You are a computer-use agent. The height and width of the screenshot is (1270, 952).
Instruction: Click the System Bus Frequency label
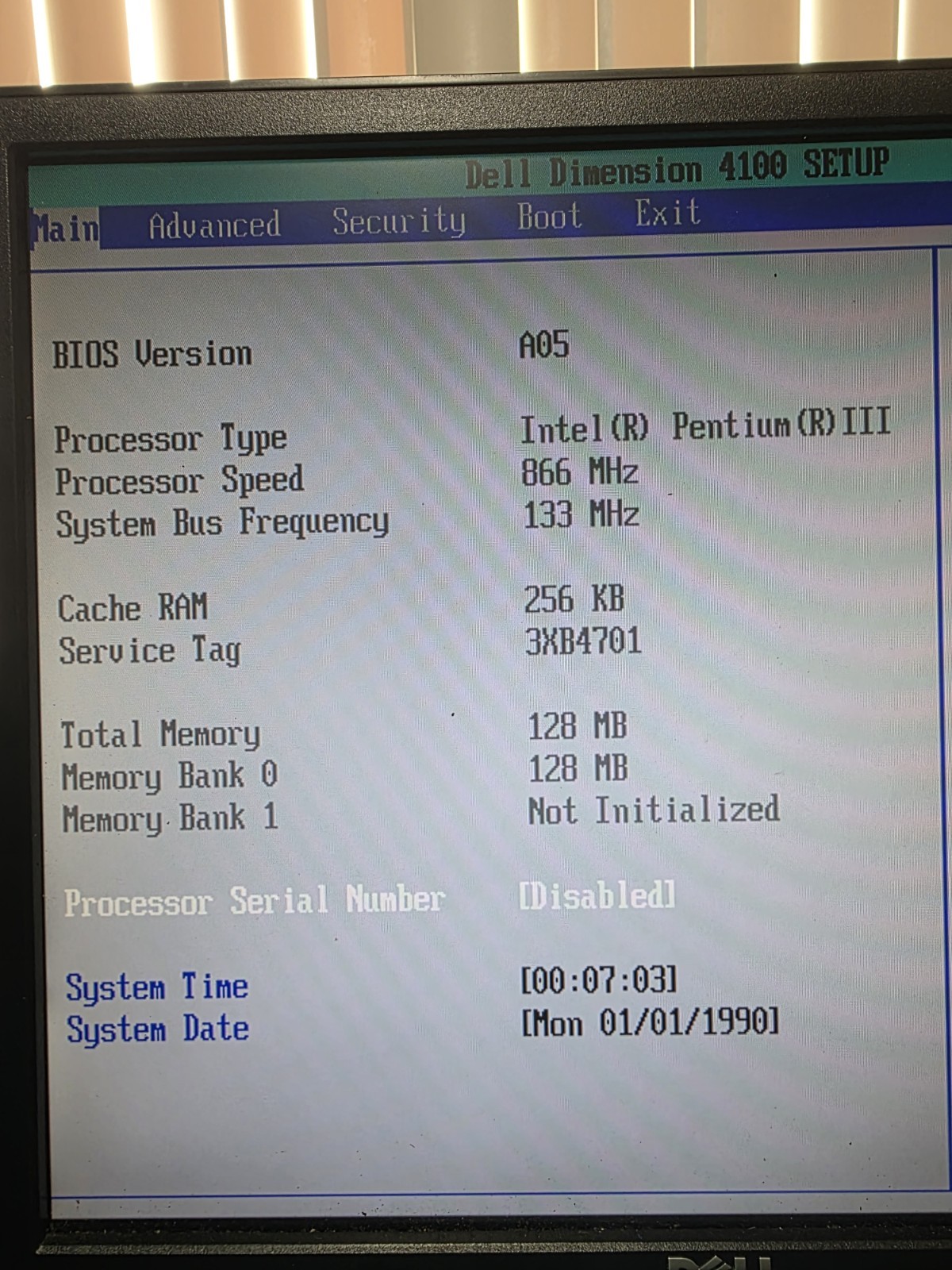(222, 523)
